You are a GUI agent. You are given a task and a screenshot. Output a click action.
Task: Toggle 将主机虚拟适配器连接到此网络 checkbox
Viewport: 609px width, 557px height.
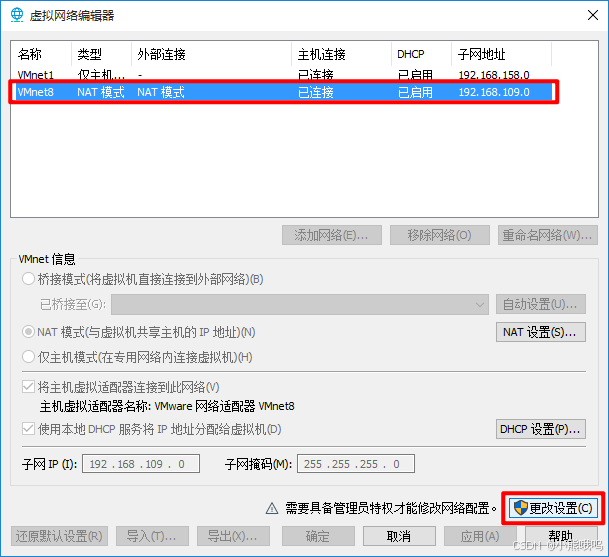(28, 386)
